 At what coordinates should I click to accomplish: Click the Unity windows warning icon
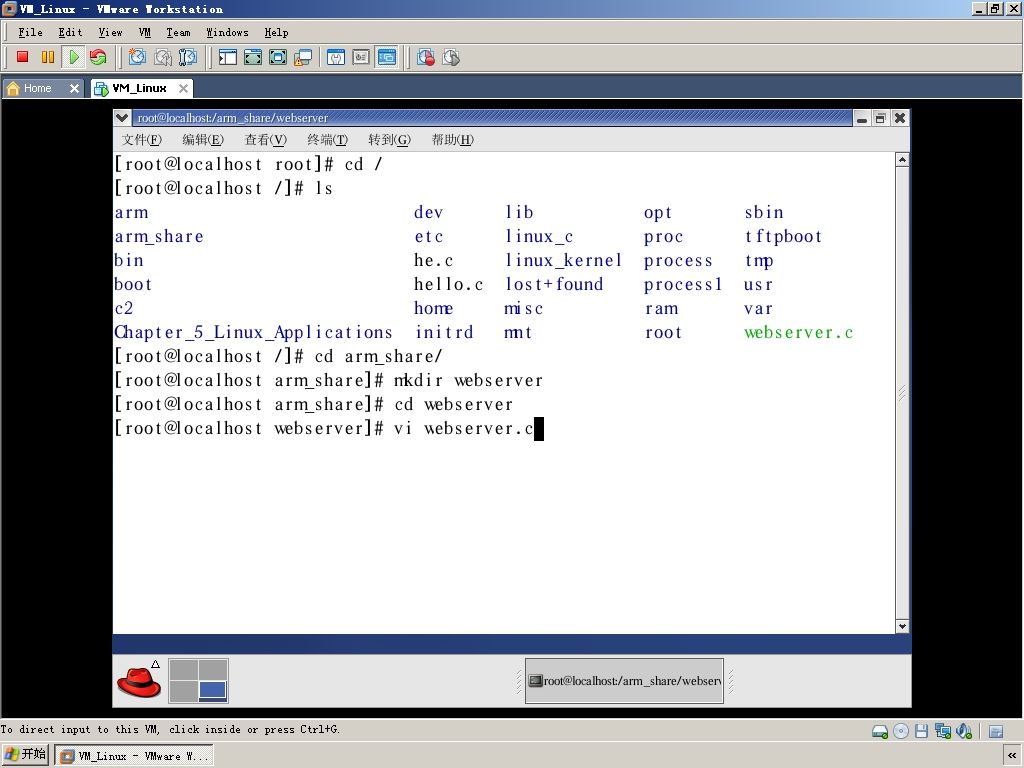click(303, 57)
